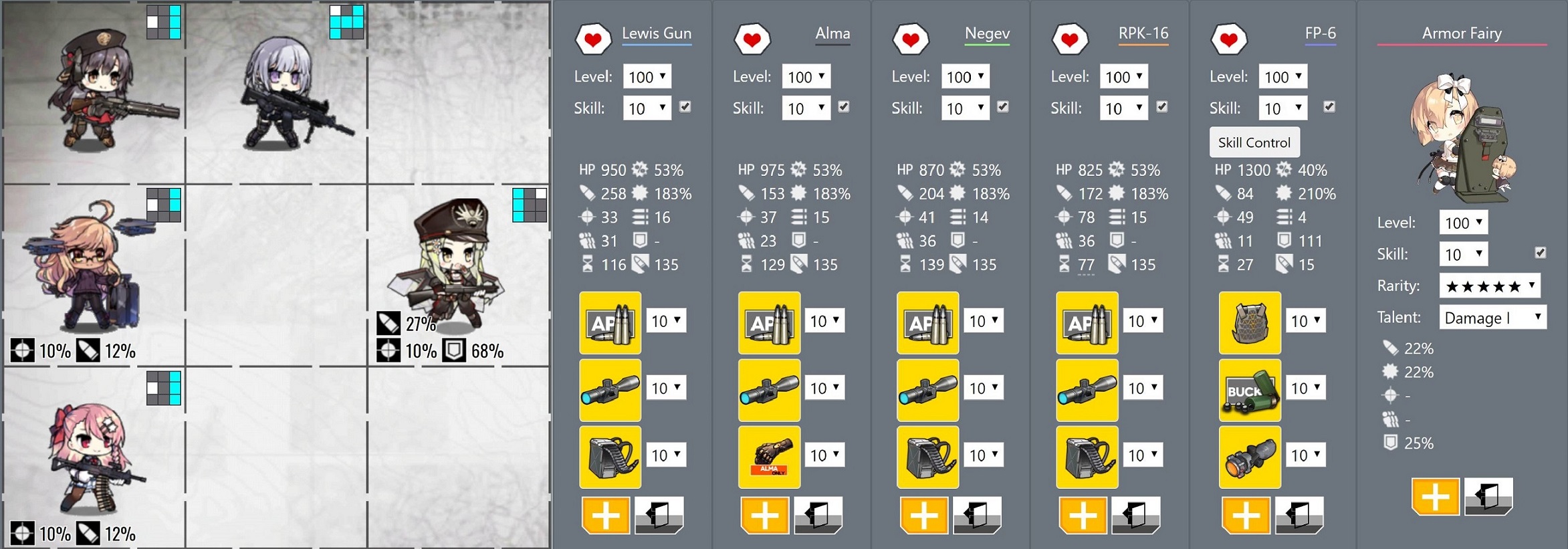The width and height of the screenshot is (1568, 549).
Task: Open Armor Fairy's Talent dropdown
Action: click(x=1493, y=318)
